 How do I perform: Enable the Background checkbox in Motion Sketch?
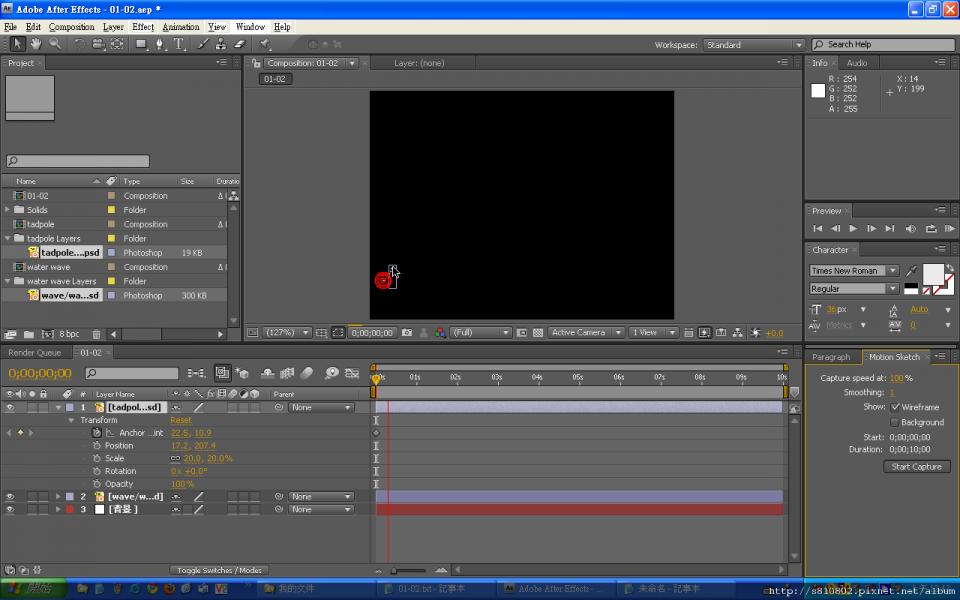(x=895, y=422)
